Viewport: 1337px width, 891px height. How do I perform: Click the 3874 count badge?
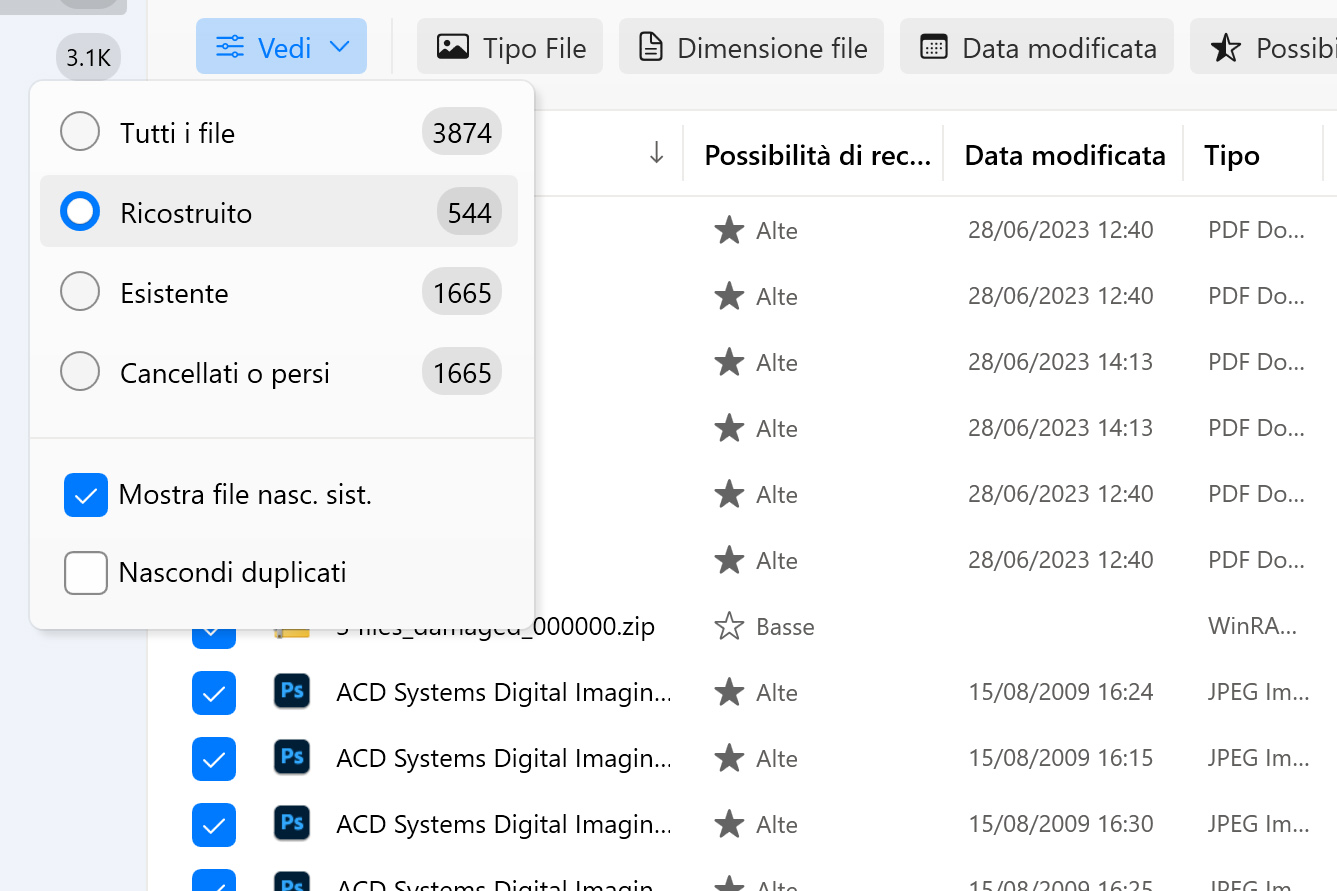(x=462, y=132)
